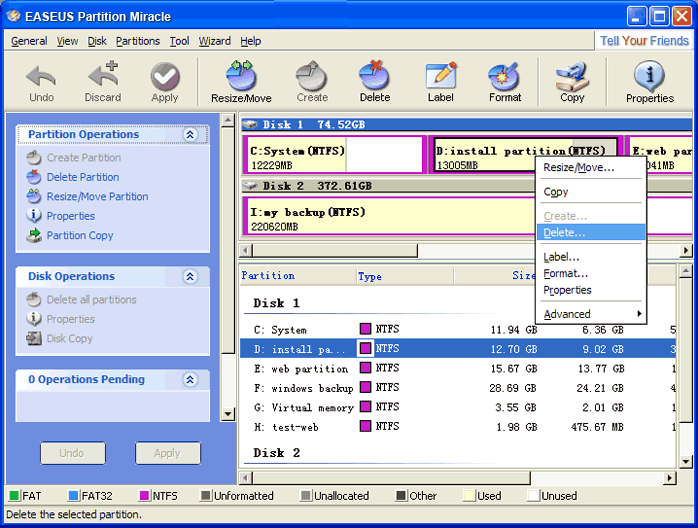Click the Tell Your Friends link
The image size is (698, 528).
643,41
